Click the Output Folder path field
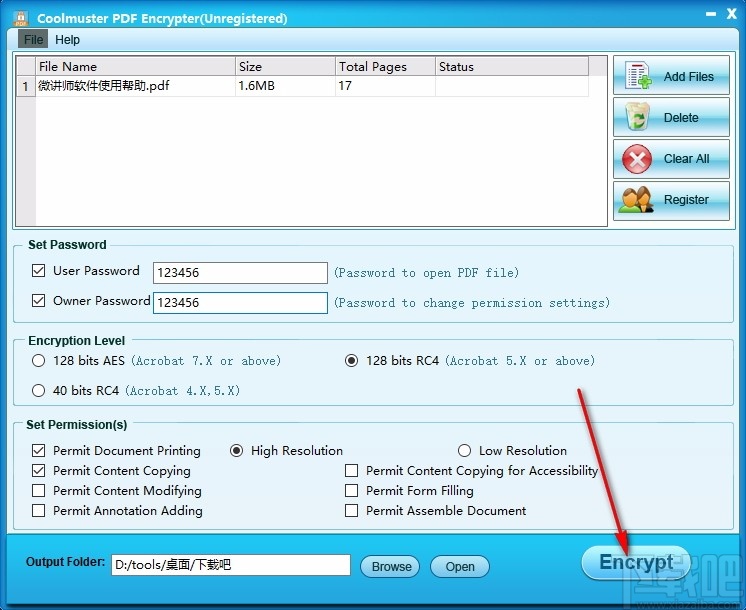 pyautogui.click(x=231, y=565)
